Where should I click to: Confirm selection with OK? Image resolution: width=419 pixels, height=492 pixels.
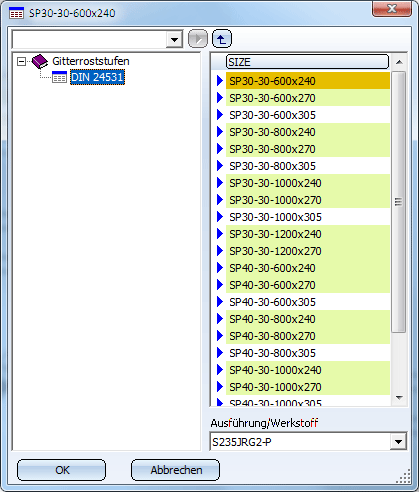click(62, 470)
